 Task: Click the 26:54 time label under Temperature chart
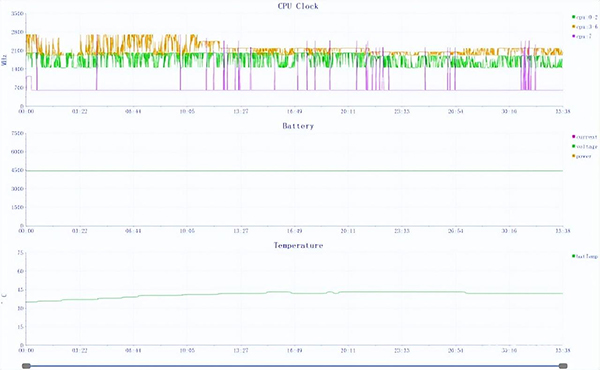pyautogui.click(x=456, y=350)
